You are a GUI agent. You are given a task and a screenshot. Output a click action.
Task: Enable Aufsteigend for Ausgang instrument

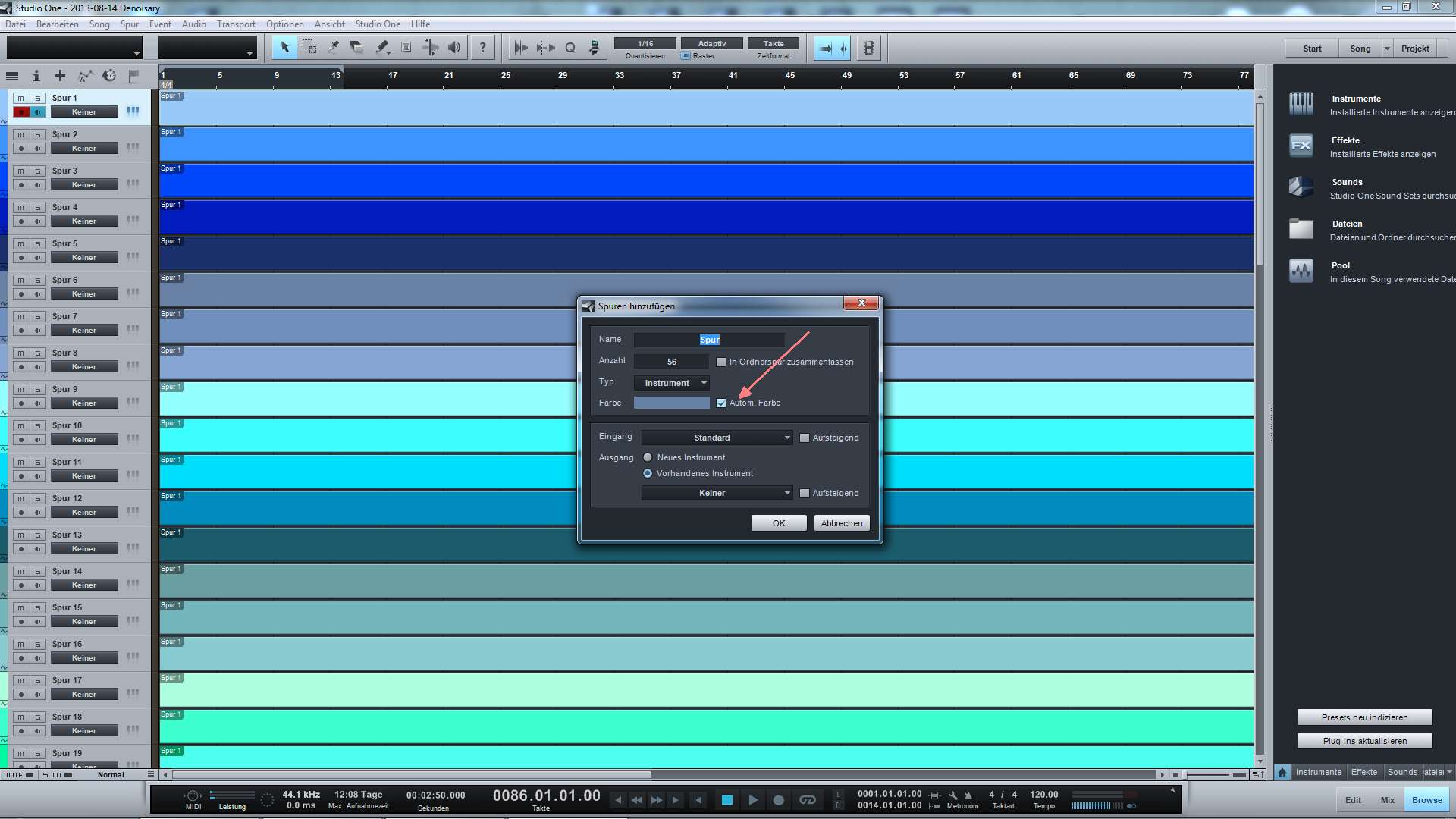[805, 493]
